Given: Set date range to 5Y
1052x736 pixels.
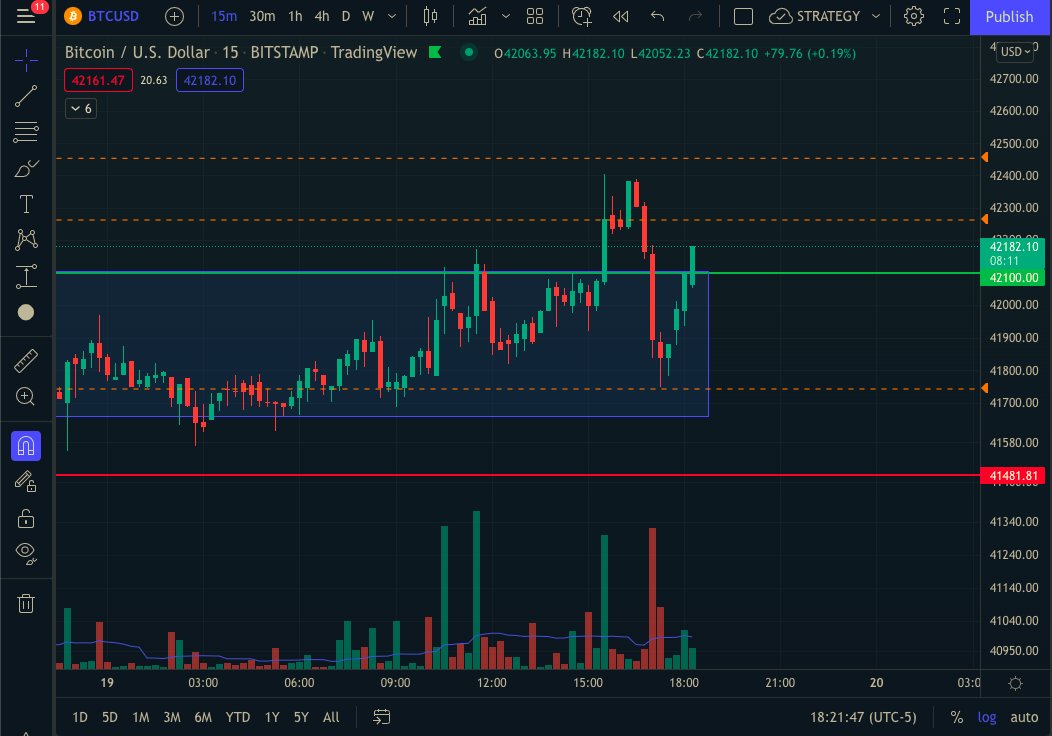Looking at the screenshot, I should [301, 717].
